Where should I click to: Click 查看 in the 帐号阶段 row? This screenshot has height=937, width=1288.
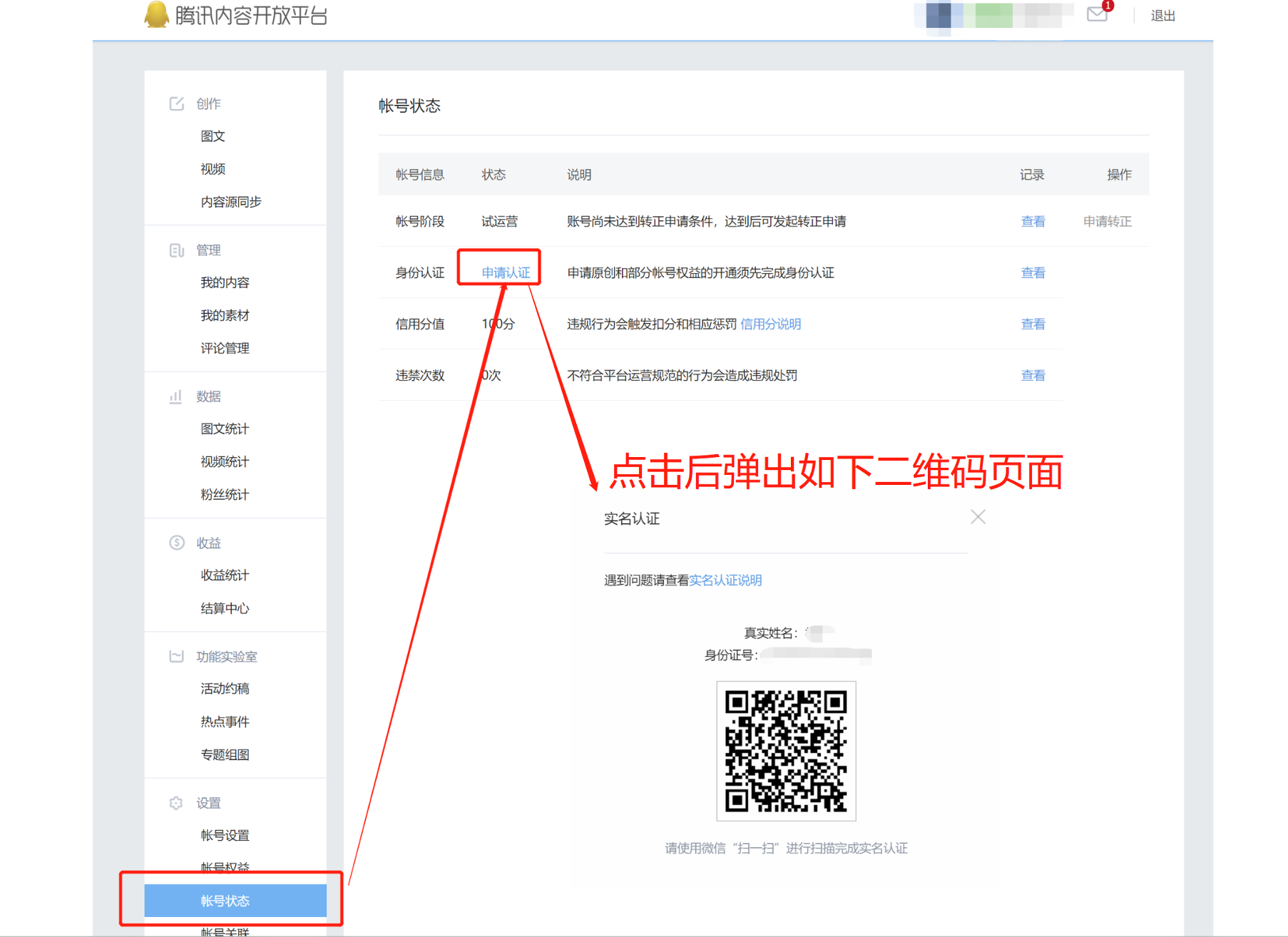point(1033,221)
